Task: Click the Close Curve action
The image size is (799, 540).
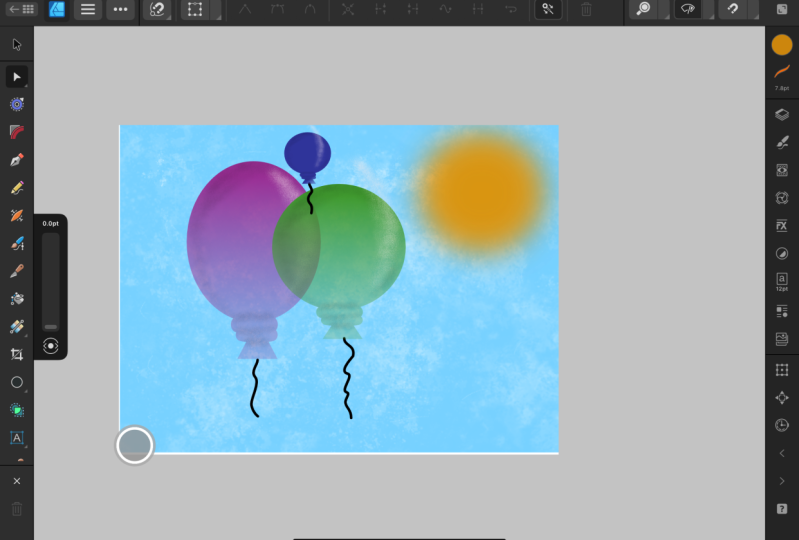Action: [381, 9]
